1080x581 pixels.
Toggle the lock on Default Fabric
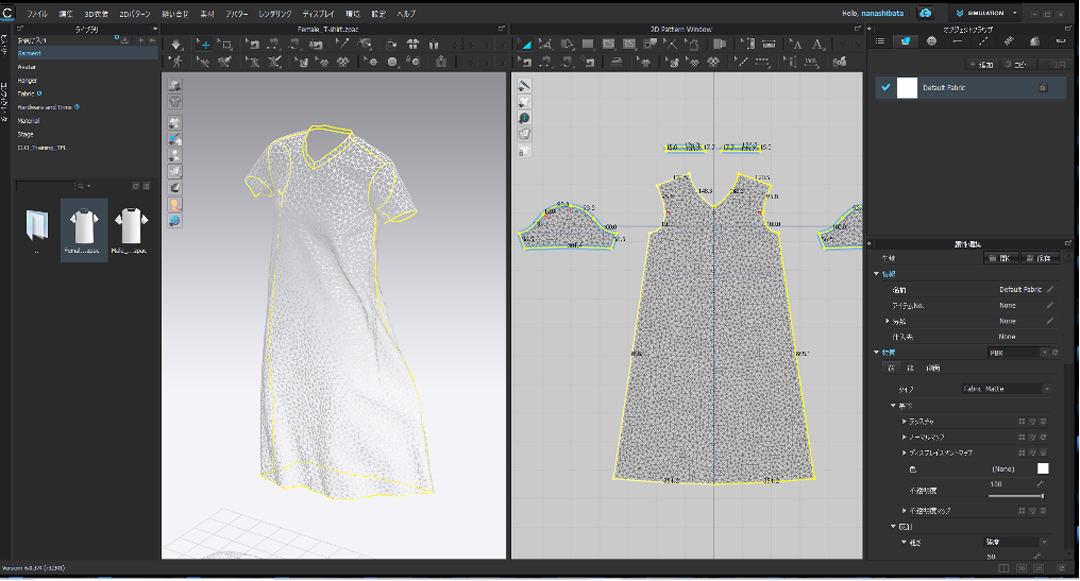pyautogui.click(x=1042, y=88)
